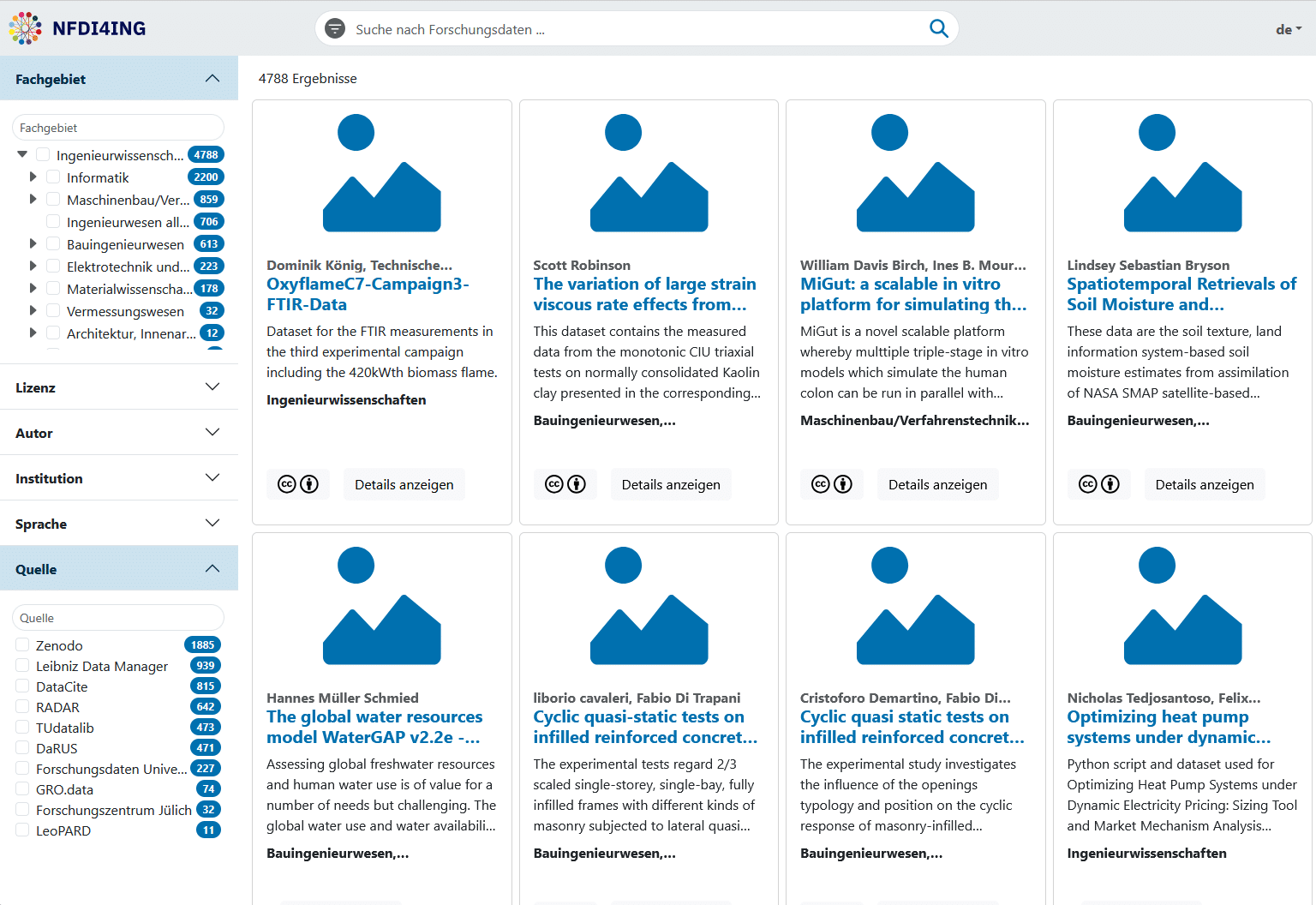Click placeholder image of Scott Robinson dataset
Image resolution: width=1316 pixels, height=905 pixels.
coord(649,173)
